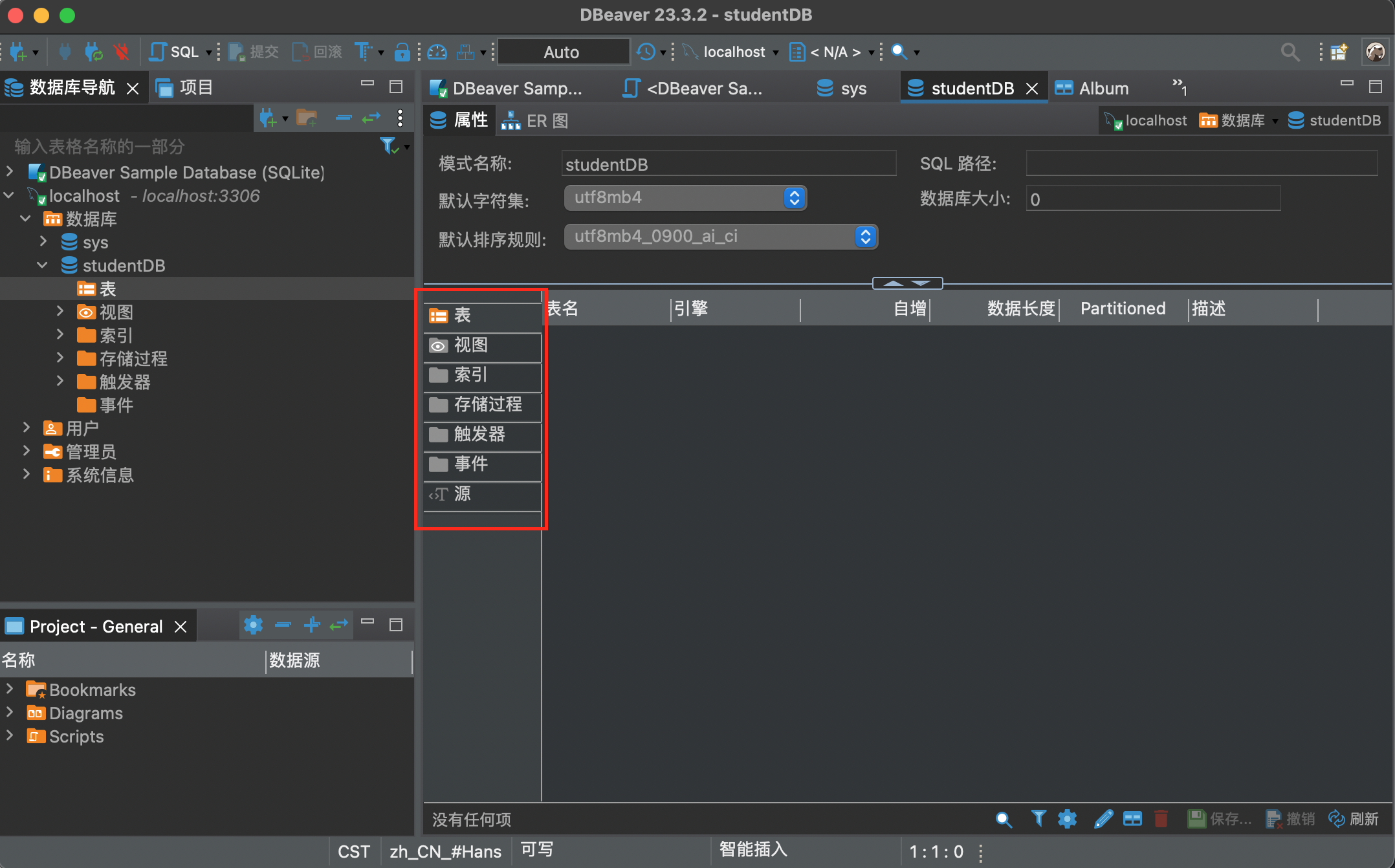The height and width of the screenshot is (868, 1395).
Task: Select 视图 in the editor side list
Action: coord(483,345)
